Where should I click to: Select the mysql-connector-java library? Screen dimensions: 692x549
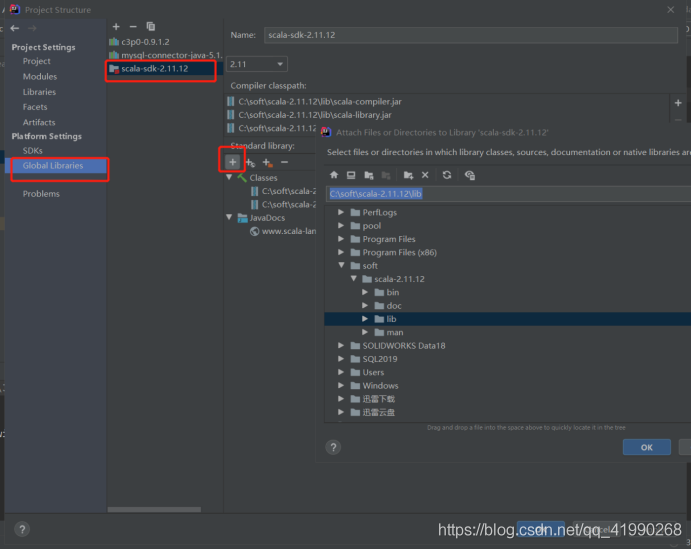point(164,55)
